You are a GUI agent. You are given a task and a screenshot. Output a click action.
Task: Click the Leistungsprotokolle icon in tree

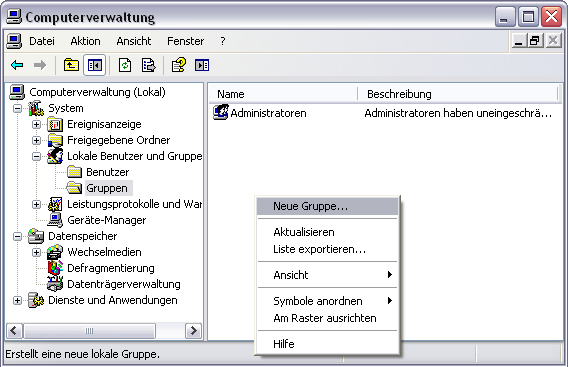click(55, 204)
